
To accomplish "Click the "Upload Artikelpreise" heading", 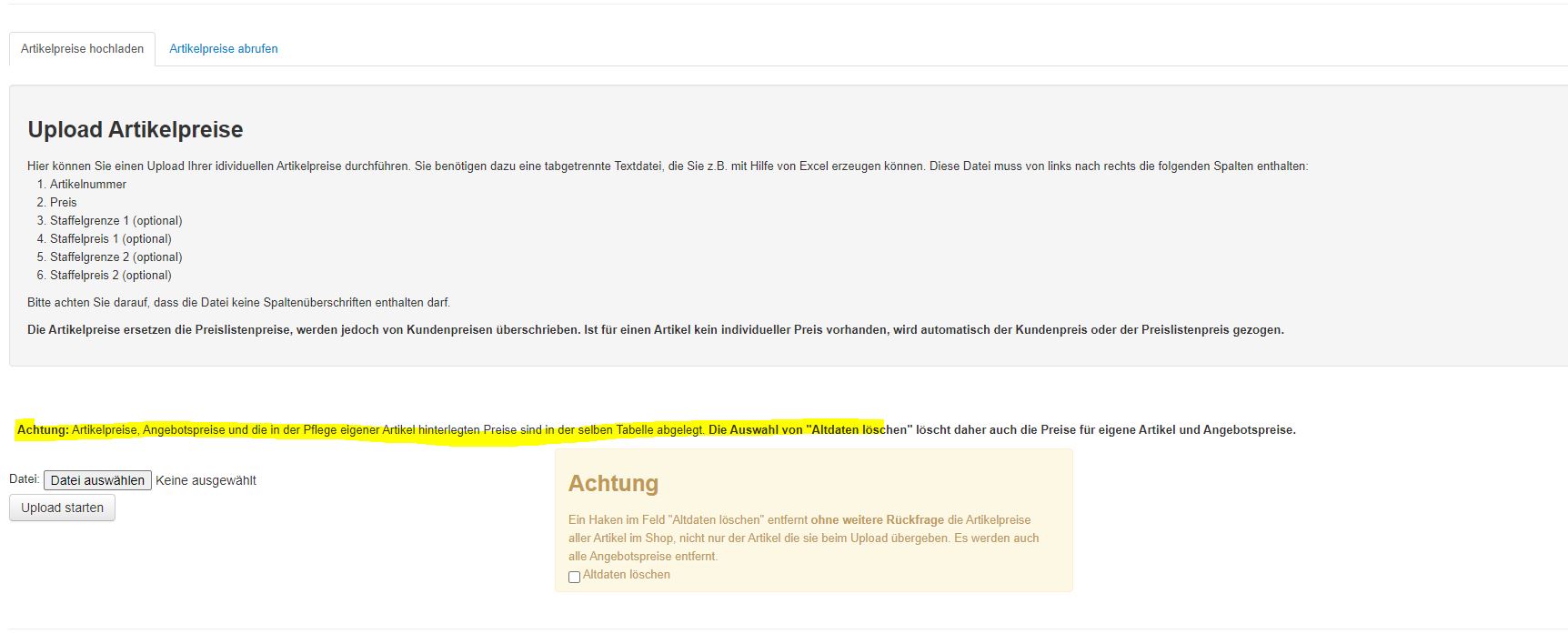I will click(136, 130).
